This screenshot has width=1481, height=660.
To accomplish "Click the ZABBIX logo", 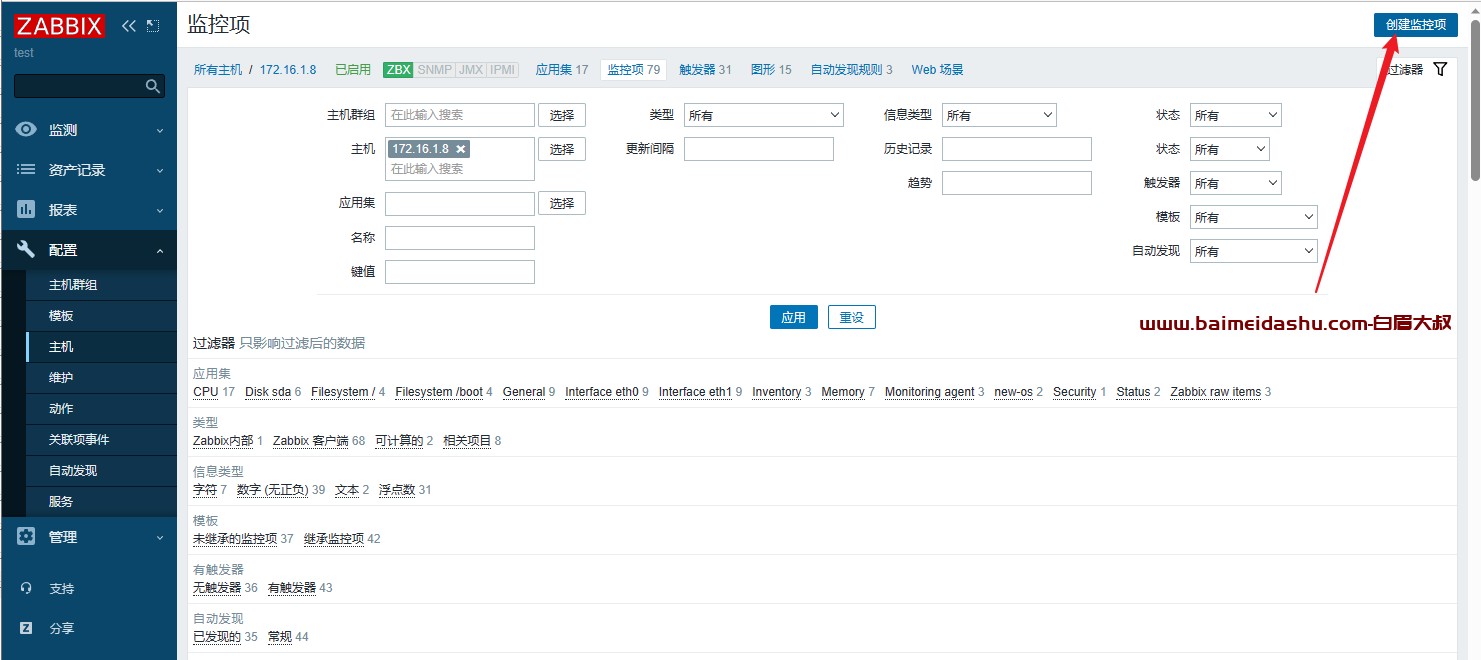I will (60, 26).
